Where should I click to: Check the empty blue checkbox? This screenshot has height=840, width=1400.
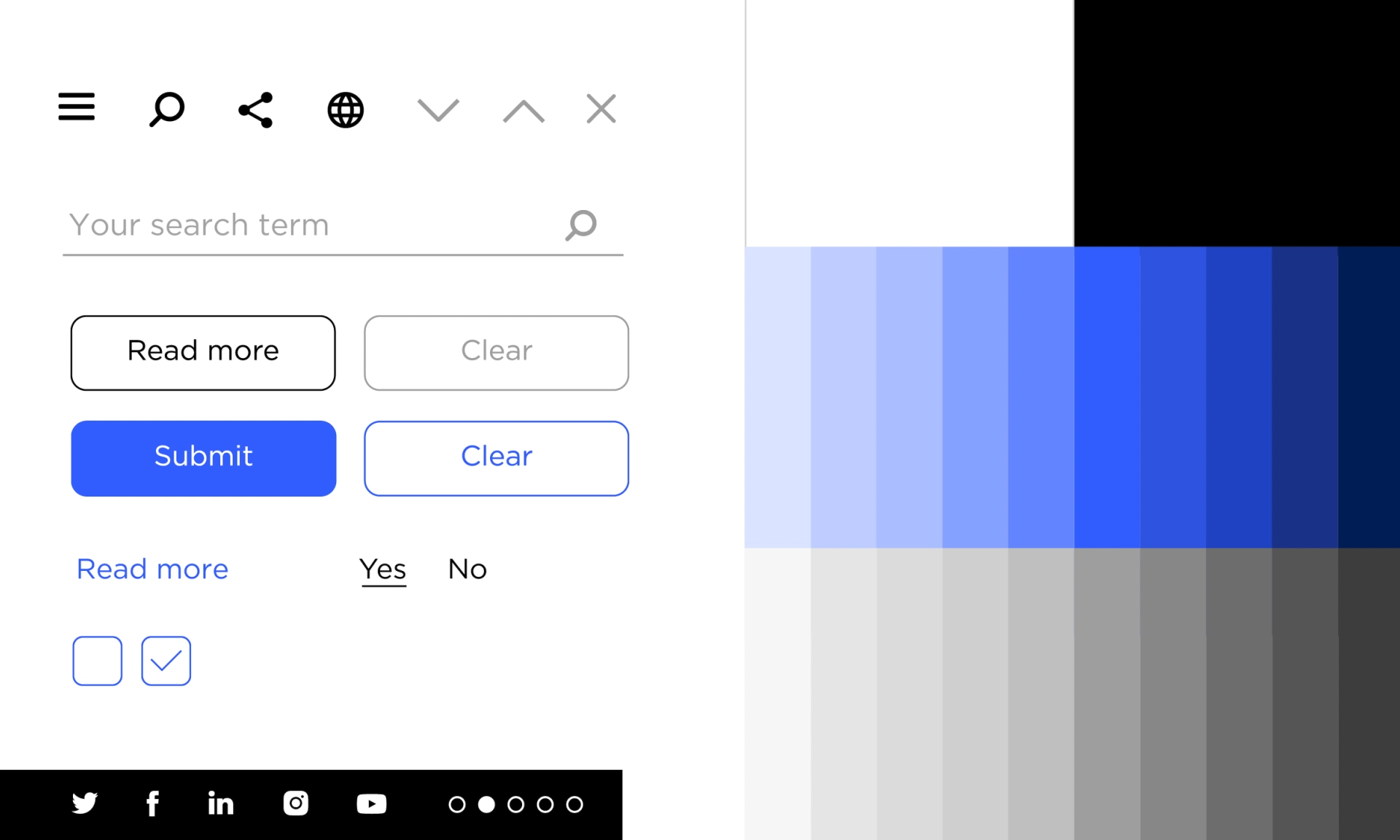[97, 661]
